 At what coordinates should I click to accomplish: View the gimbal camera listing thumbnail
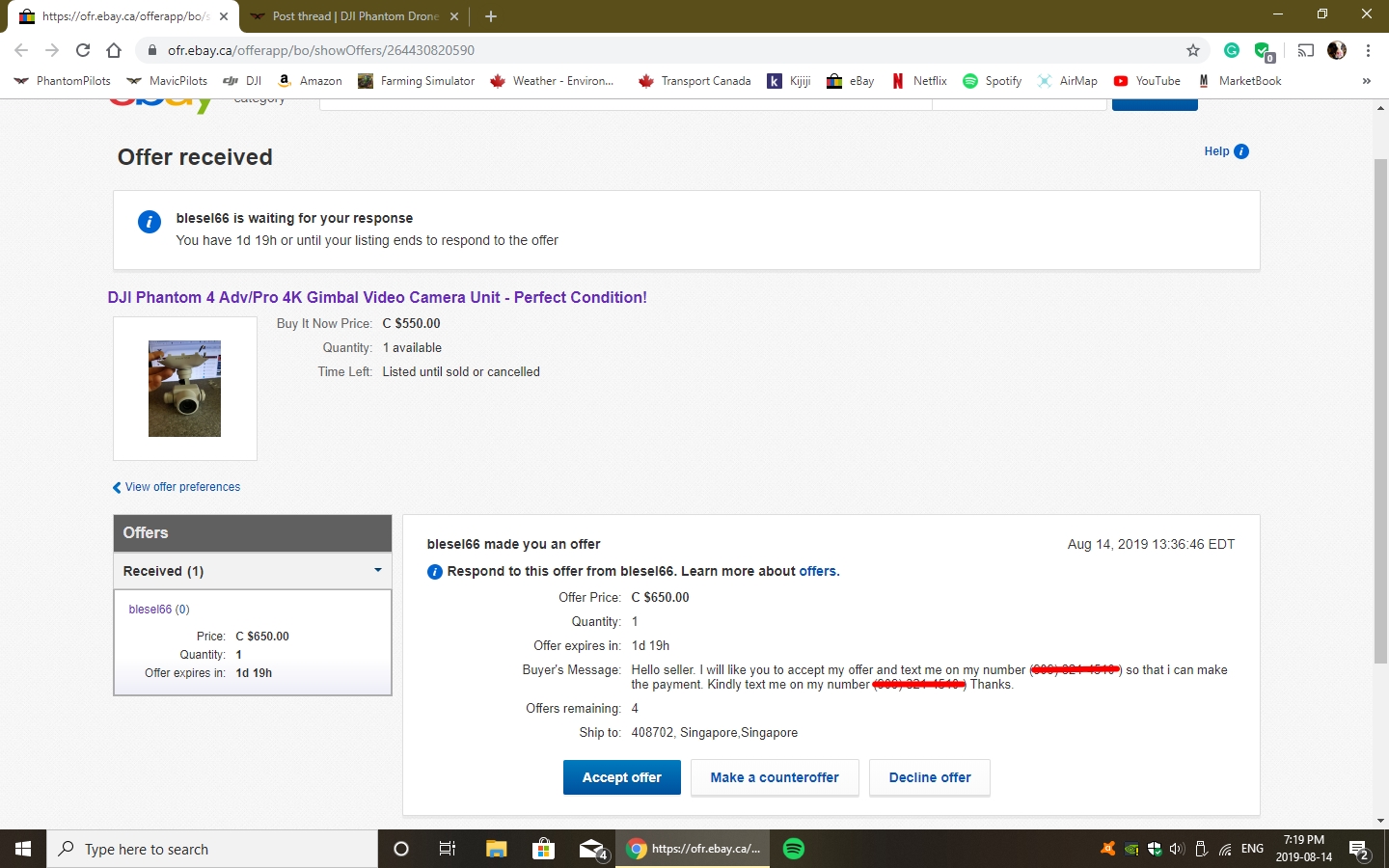[184, 389]
